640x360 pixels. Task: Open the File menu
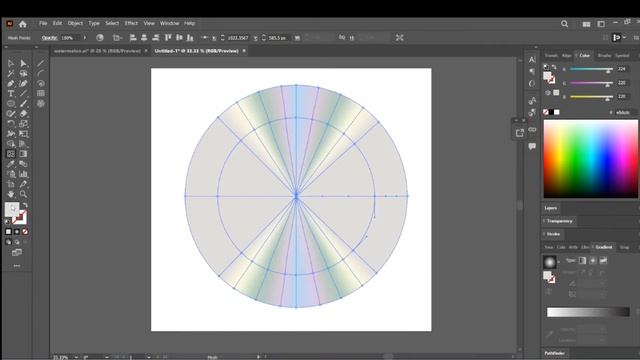tap(43, 24)
